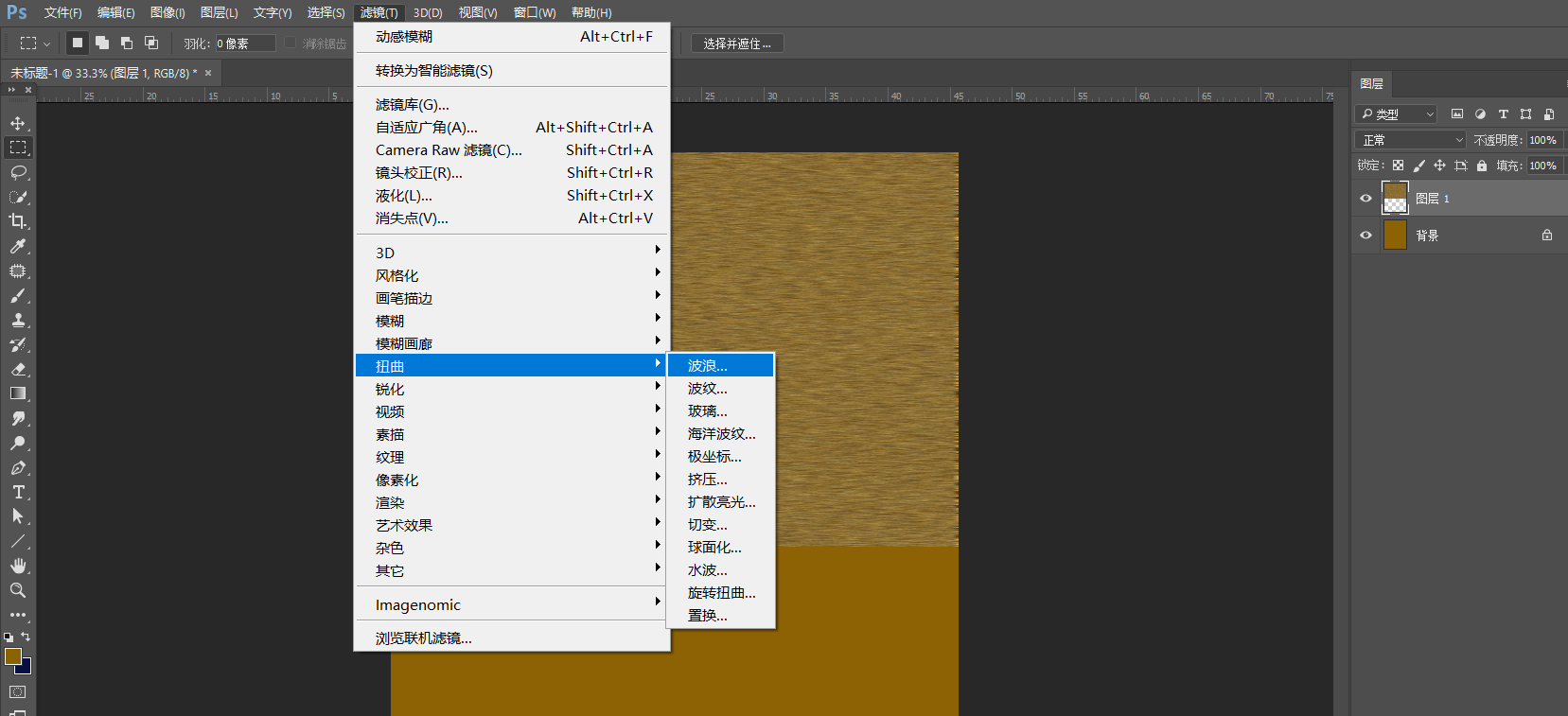
Task: Select the Move tool
Action: [18, 123]
